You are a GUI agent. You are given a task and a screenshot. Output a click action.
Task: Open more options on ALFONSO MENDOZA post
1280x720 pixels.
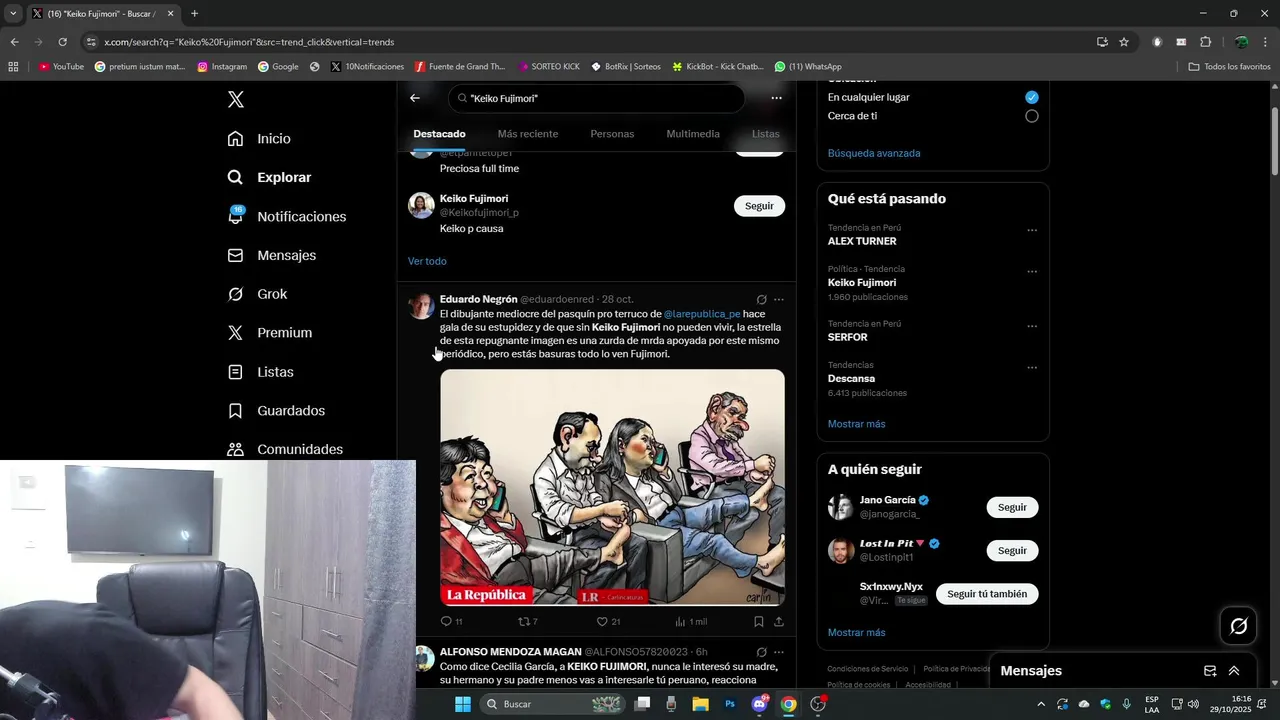pos(779,652)
